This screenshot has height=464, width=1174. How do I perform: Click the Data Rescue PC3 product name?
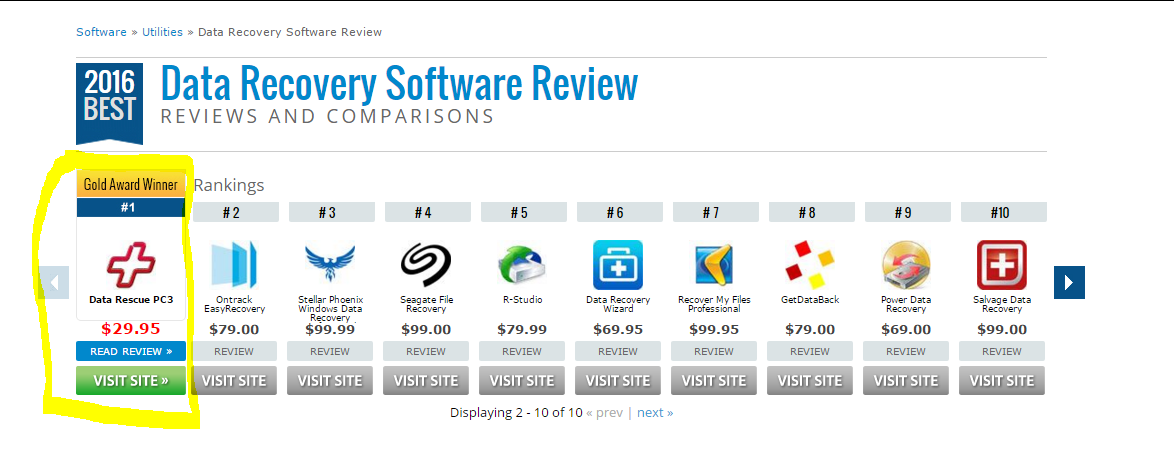131,299
